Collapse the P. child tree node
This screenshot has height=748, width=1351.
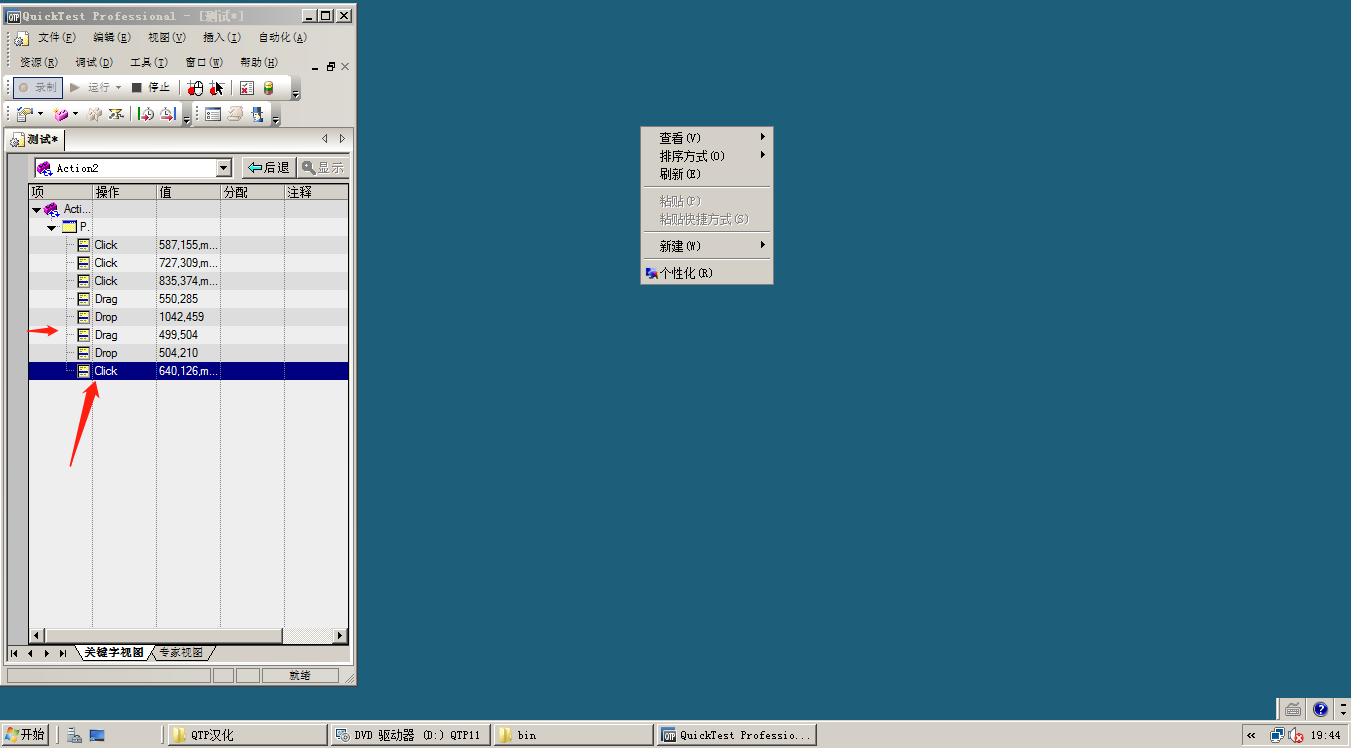tap(51, 228)
